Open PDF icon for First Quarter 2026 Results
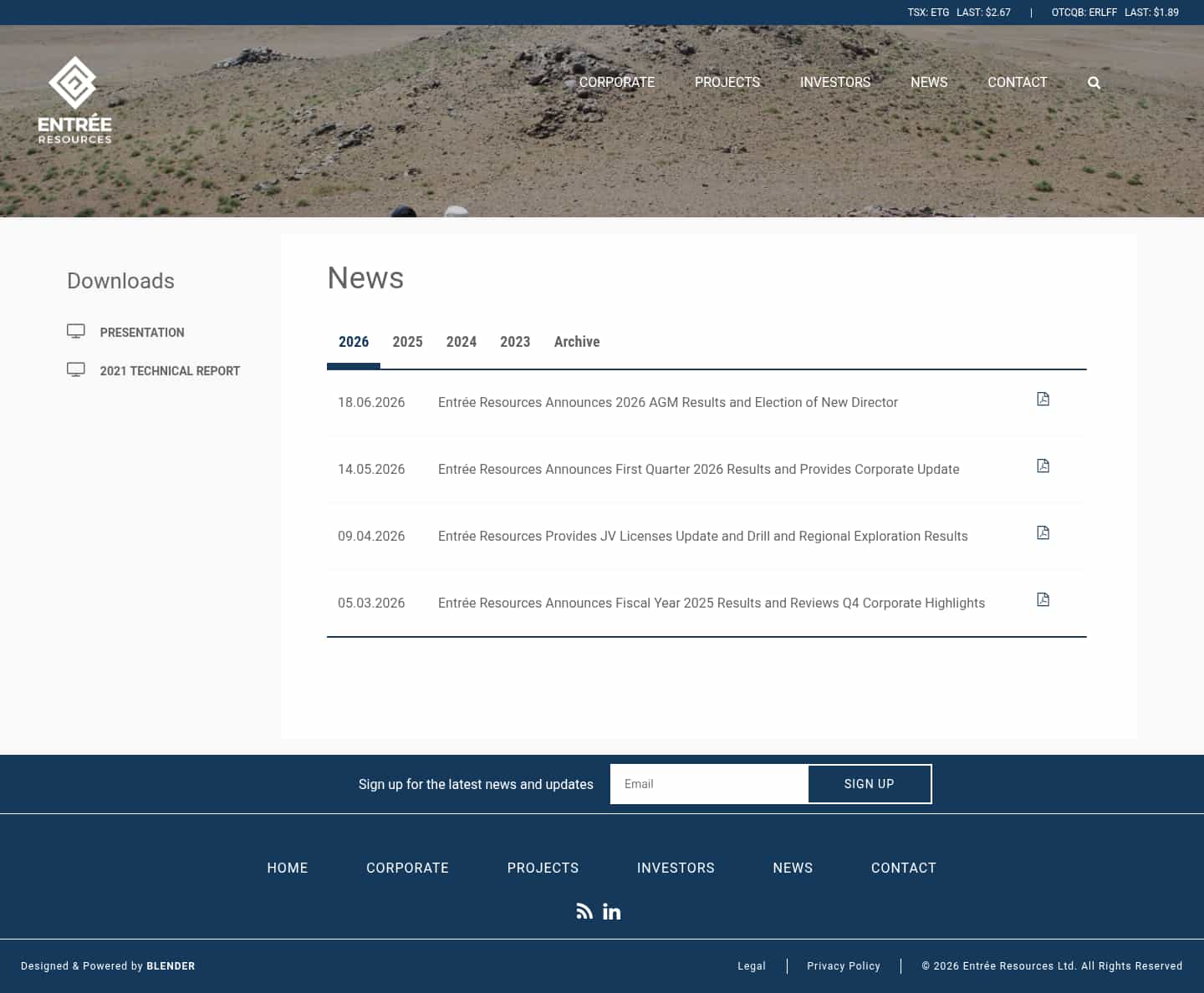The width and height of the screenshot is (1204, 993). pos(1043,466)
